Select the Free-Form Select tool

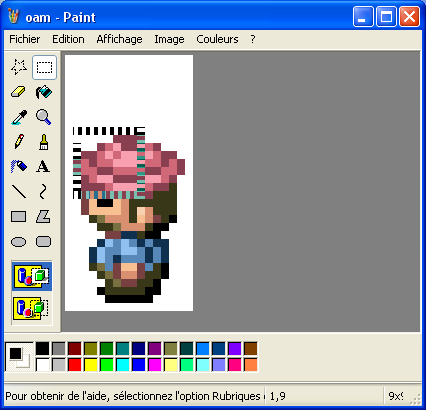tap(19, 67)
